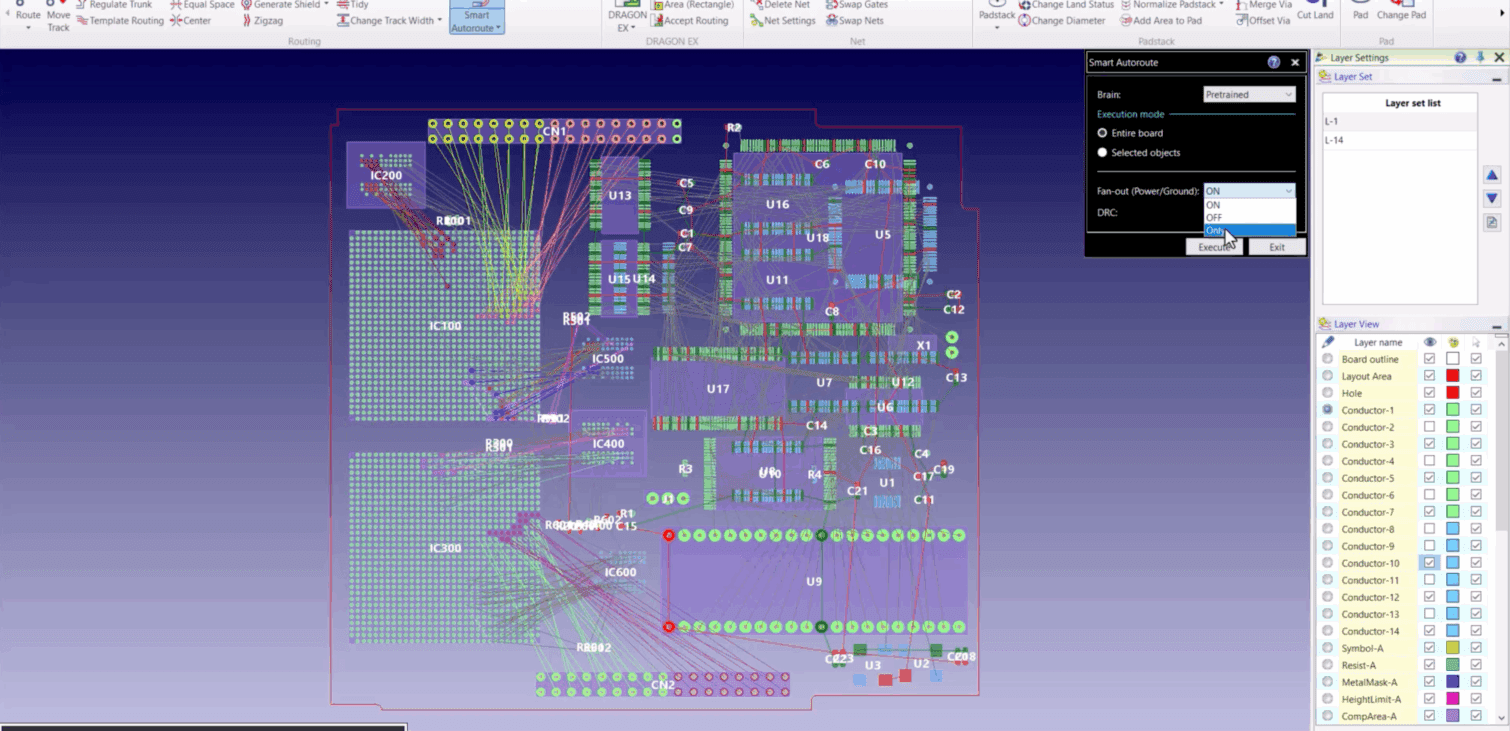This screenshot has width=1510, height=731.
Task: Click the Change Pad tool
Action: point(1399,11)
